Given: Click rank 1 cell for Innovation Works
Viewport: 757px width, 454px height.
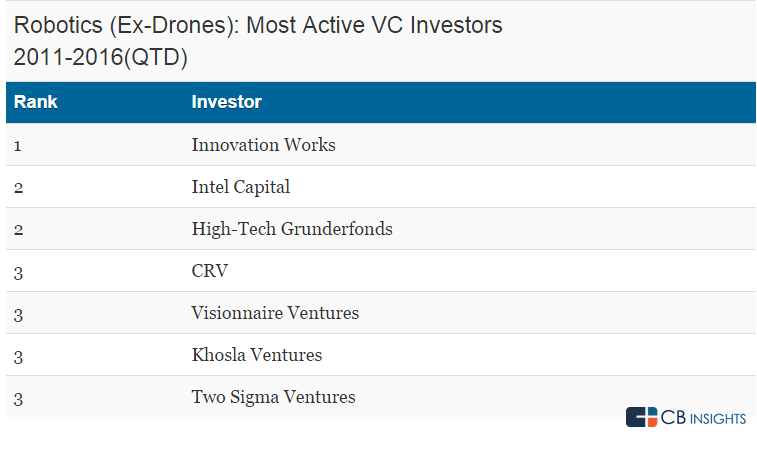Looking at the screenshot, I should (x=18, y=146).
